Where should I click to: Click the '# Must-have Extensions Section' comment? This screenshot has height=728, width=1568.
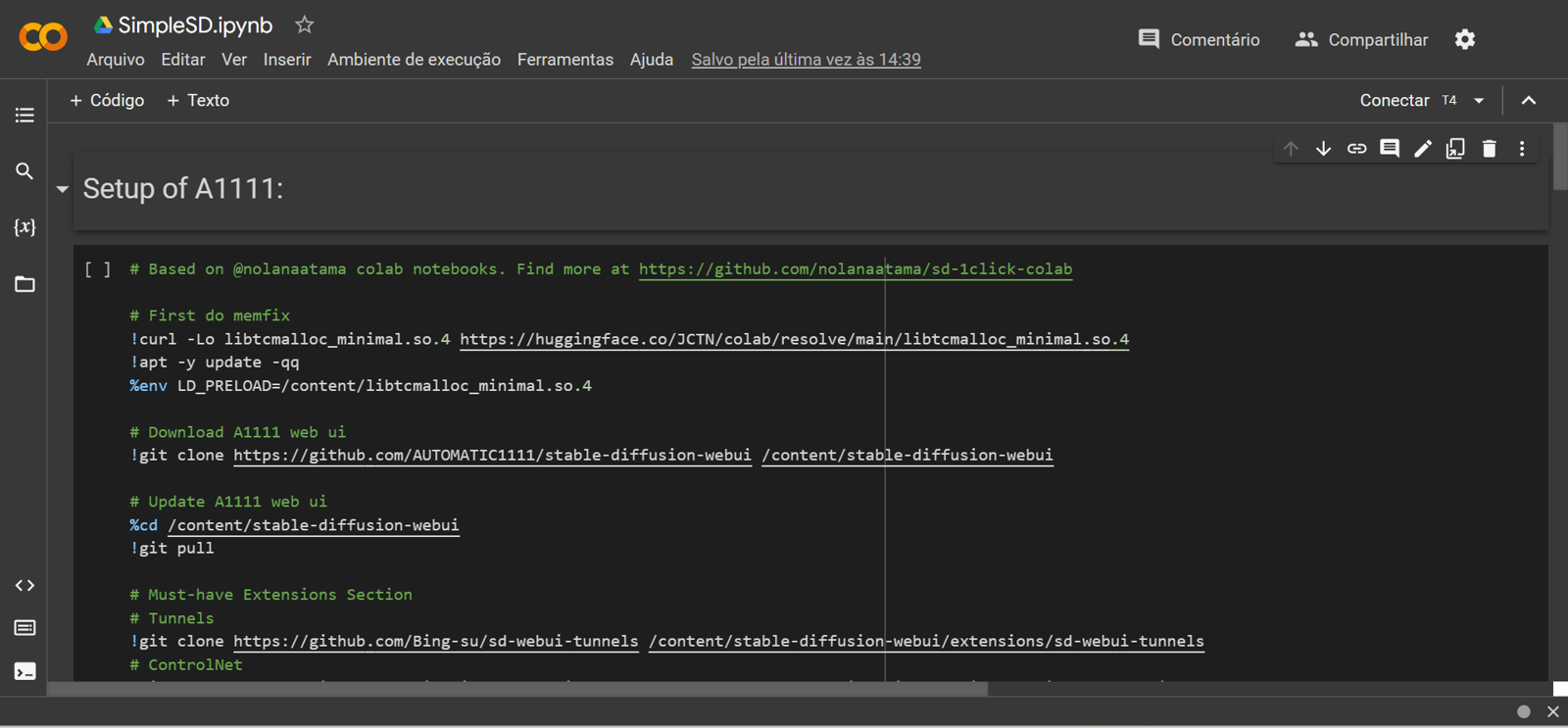[x=270, y=595]
